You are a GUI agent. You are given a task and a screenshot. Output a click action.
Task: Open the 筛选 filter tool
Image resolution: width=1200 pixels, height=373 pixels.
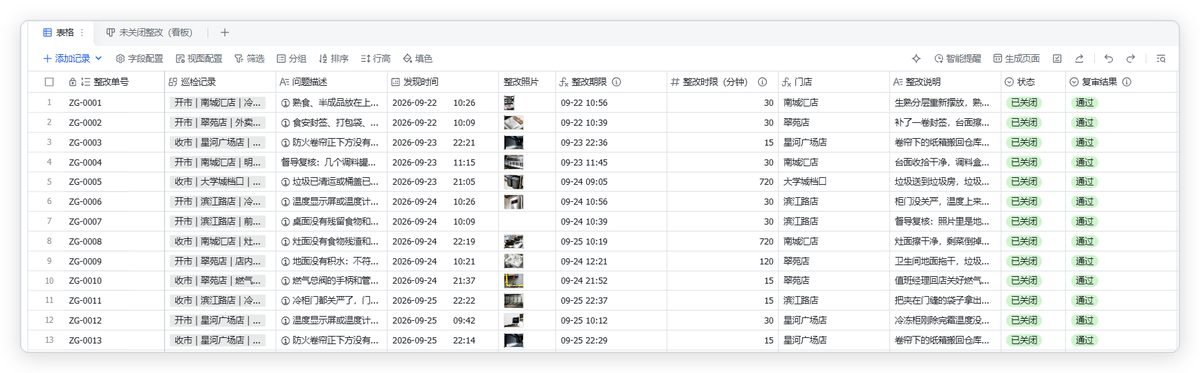click(249, 59)
